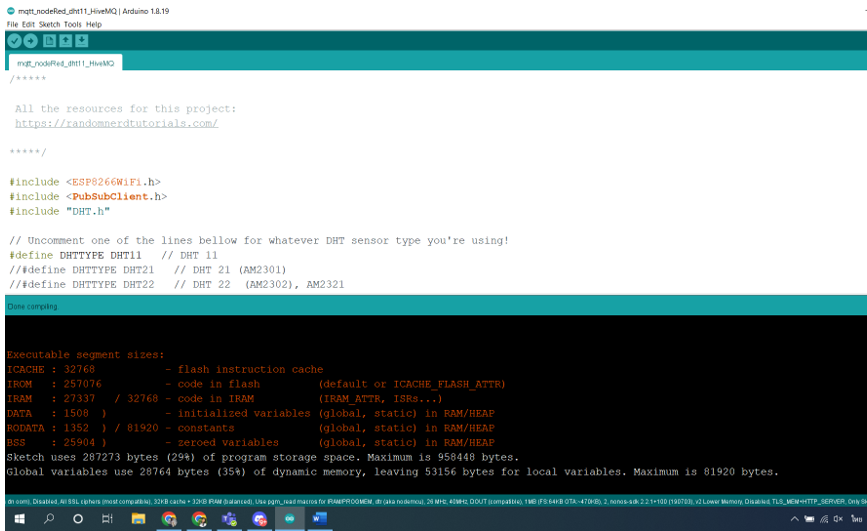Open Discord from the taskbar
Screen dimensions: 867x531
(x=259, y=519)
